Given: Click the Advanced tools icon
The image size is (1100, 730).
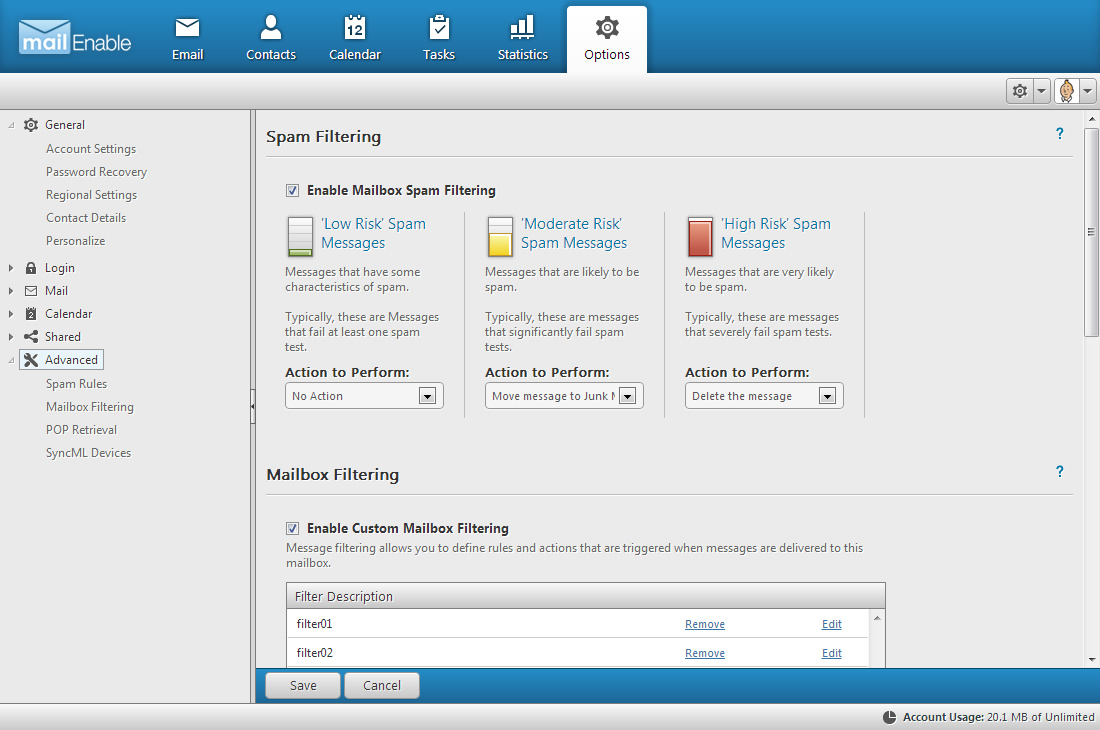Looking at the screenshot, I should click(x=31, y=360).
